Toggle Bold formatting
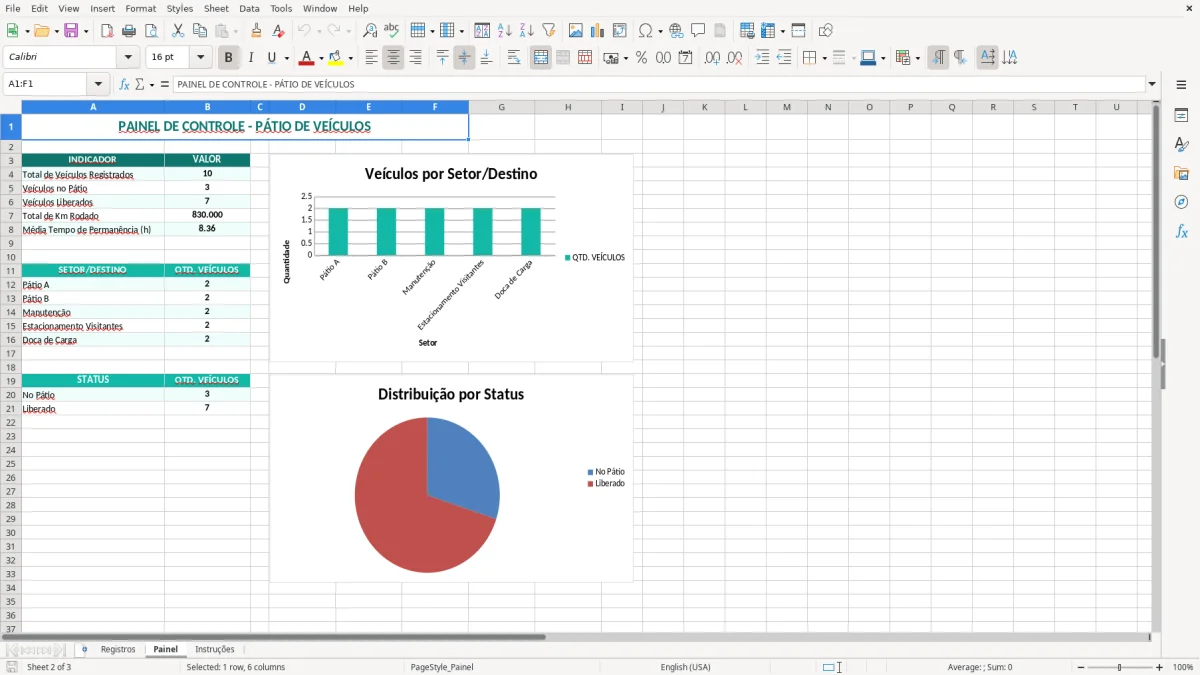The height and width of the screenshot is (675, 1200). click(x=229, y=58)
